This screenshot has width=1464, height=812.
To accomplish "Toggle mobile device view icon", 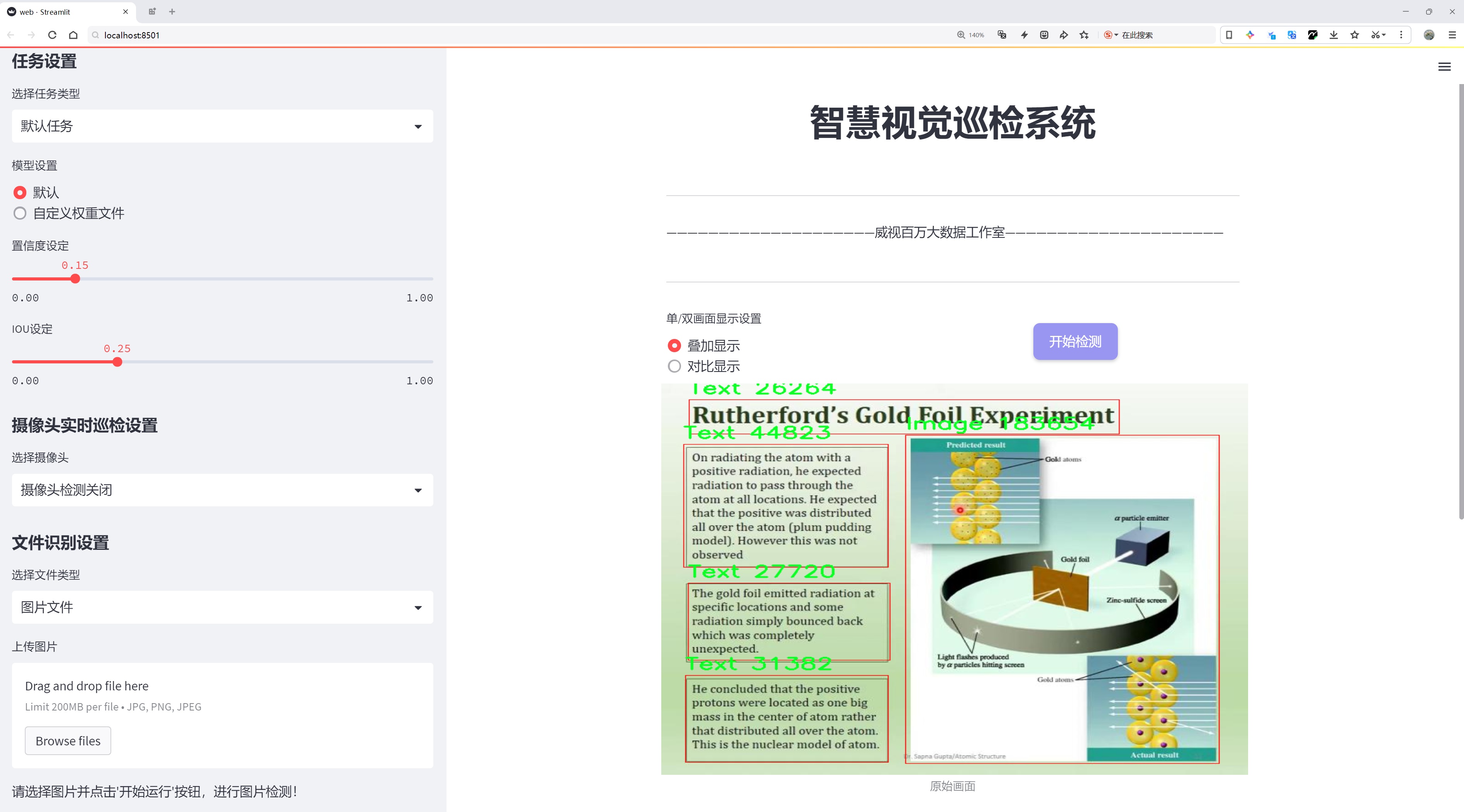I will coord(1229,34).
